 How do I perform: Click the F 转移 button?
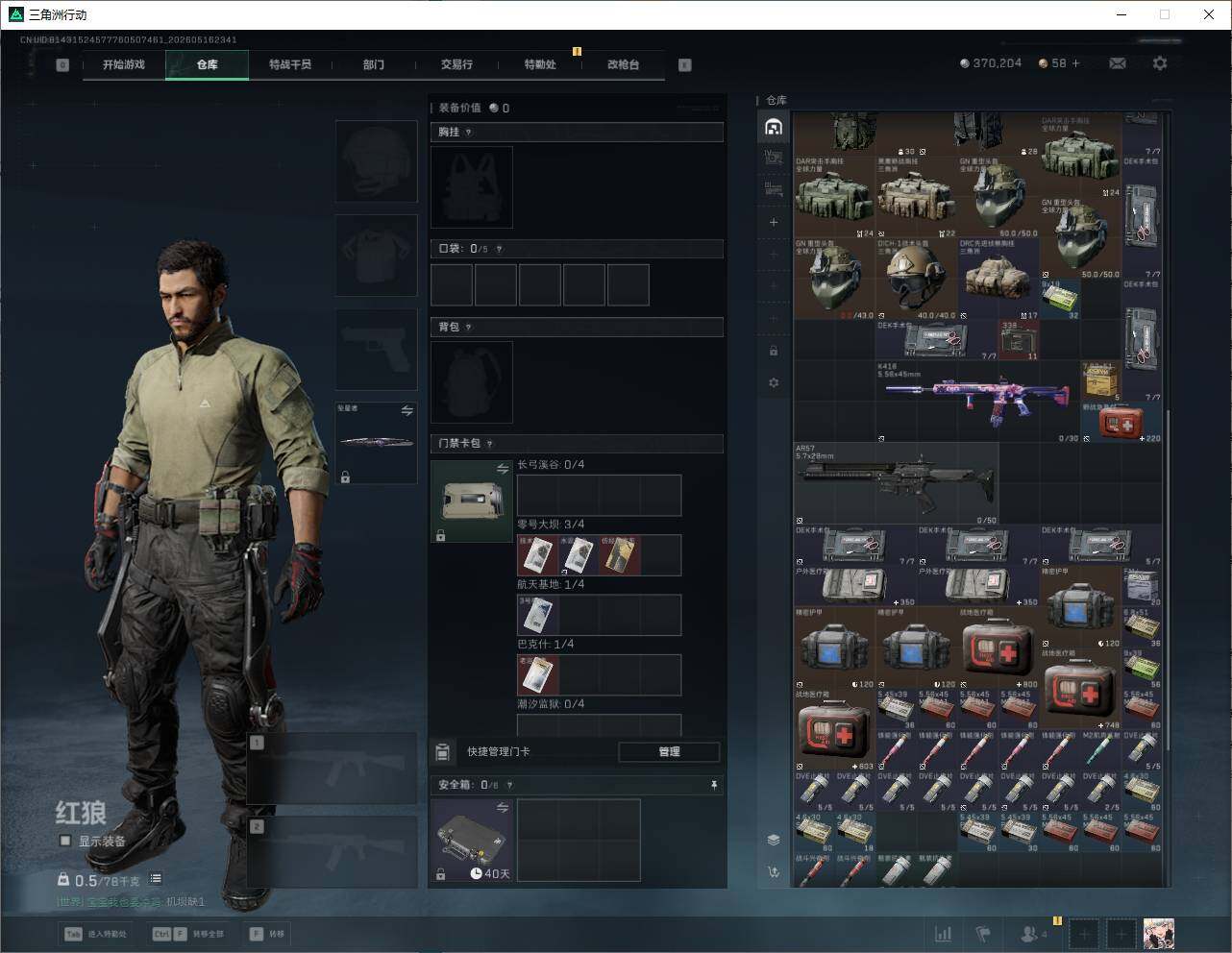[267, 934]
